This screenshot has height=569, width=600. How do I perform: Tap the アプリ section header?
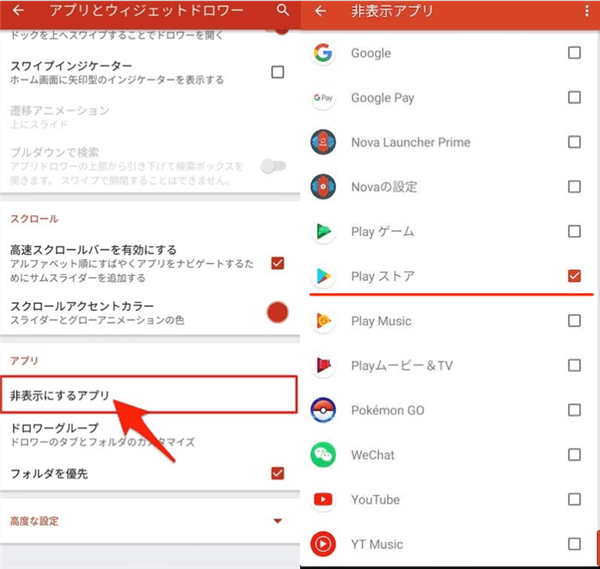click(x=24, y=360)
